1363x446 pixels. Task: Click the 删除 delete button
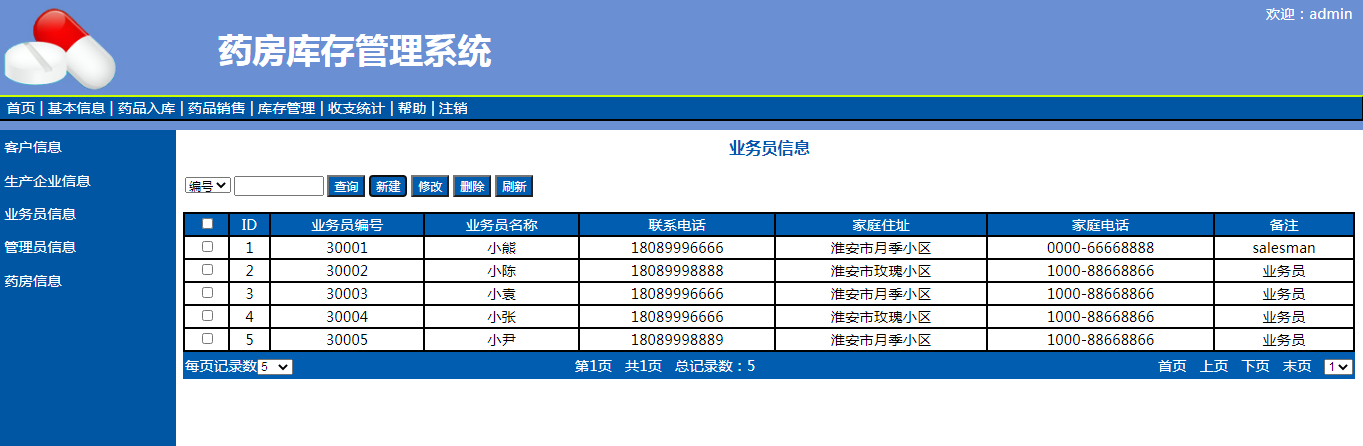tap(472, 186)
